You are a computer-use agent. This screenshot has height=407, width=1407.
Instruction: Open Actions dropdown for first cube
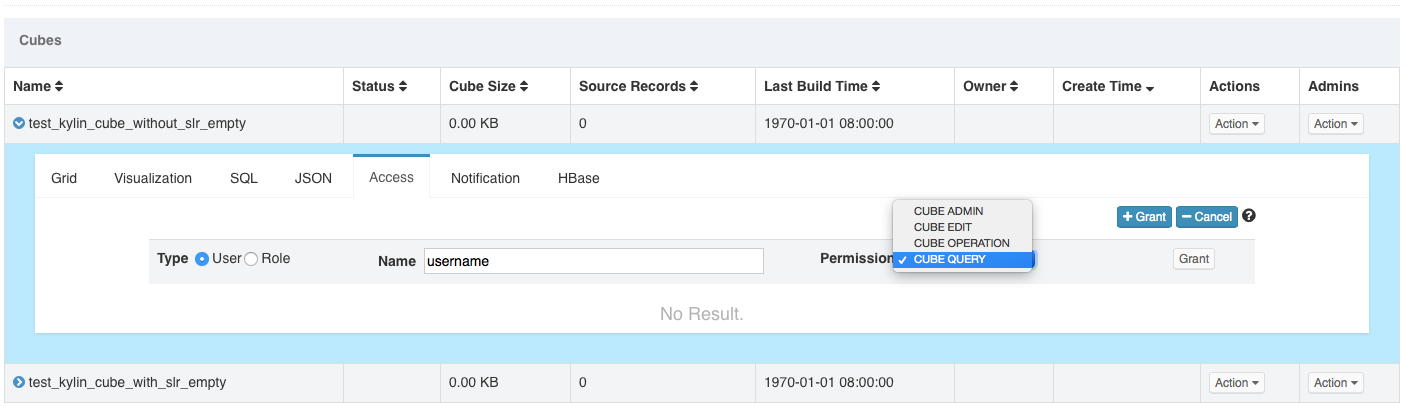tap(1237, 124)
